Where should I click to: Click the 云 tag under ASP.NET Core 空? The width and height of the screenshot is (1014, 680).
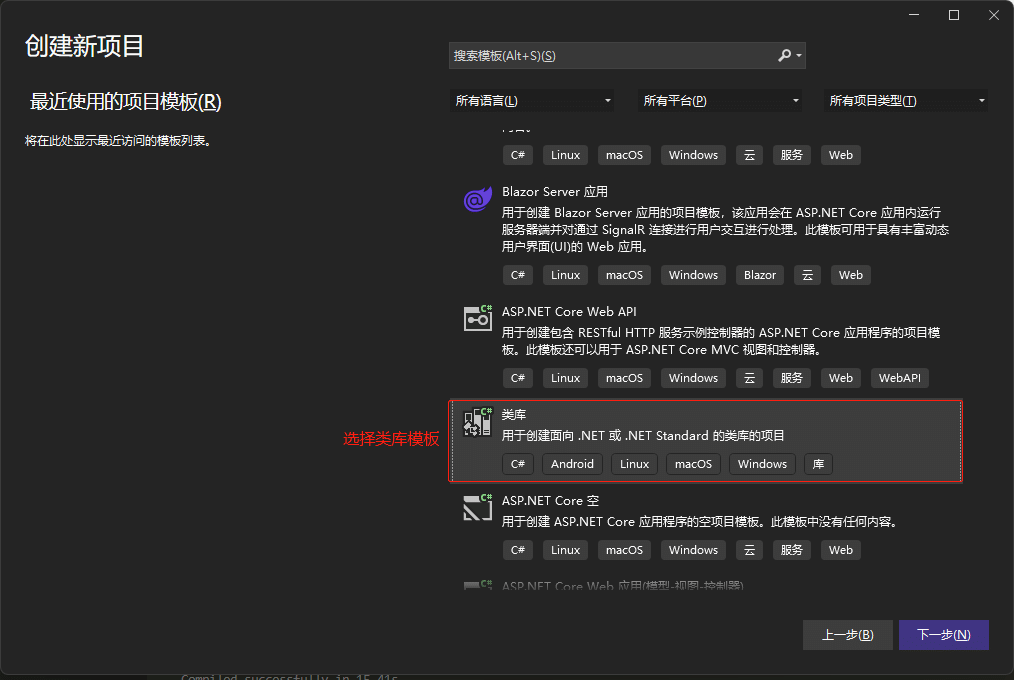[750, 550]
